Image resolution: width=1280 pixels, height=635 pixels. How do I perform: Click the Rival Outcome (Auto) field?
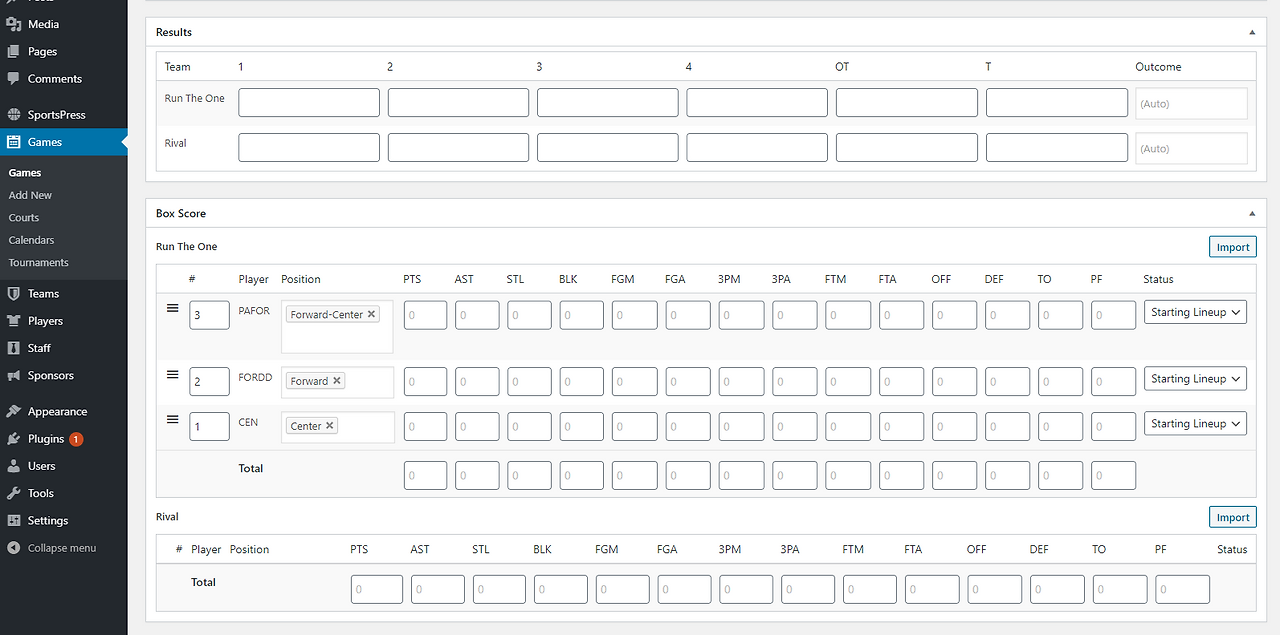(1191, 148)
